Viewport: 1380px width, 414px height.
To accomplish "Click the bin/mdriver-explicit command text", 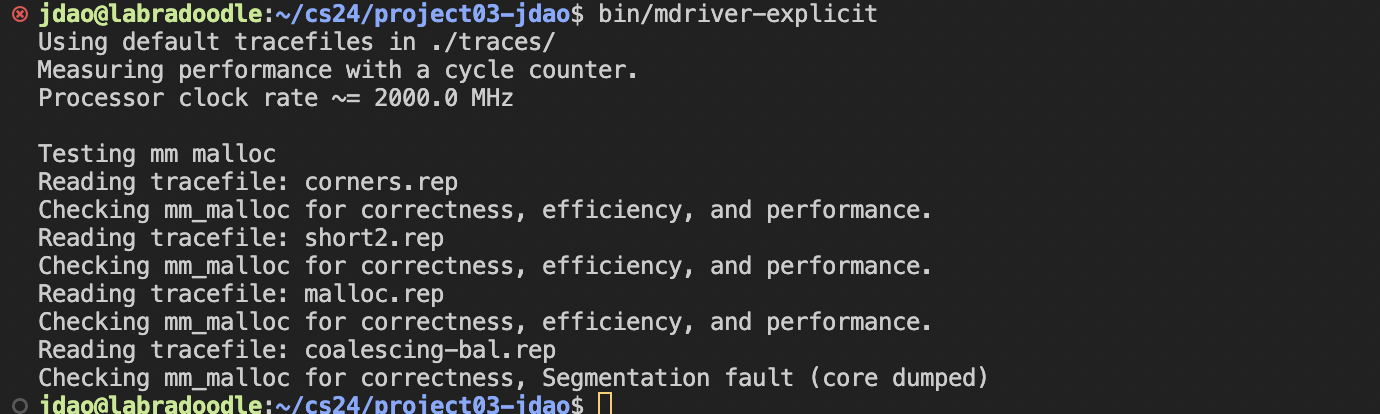I will point(737,15).
